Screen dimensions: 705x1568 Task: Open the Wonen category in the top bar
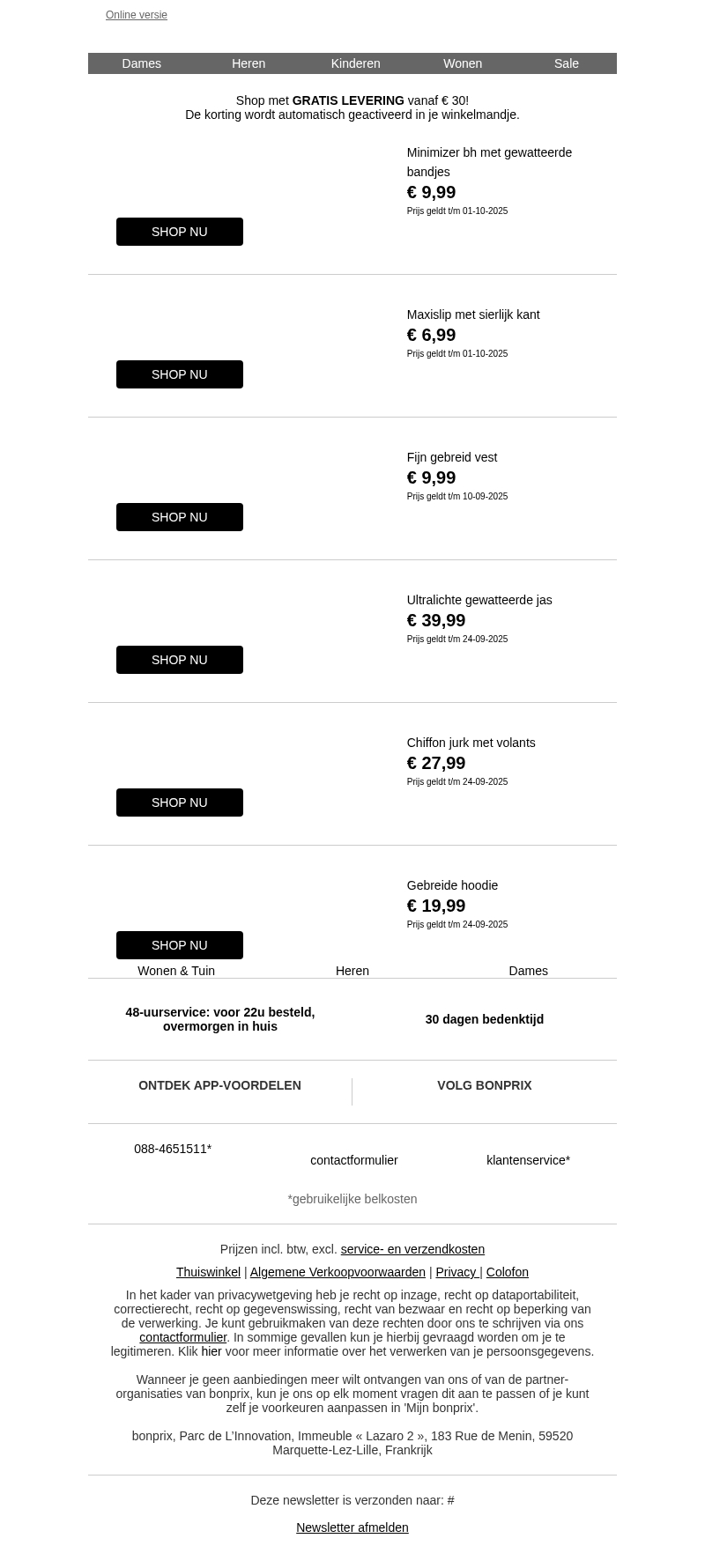(463, 63)
